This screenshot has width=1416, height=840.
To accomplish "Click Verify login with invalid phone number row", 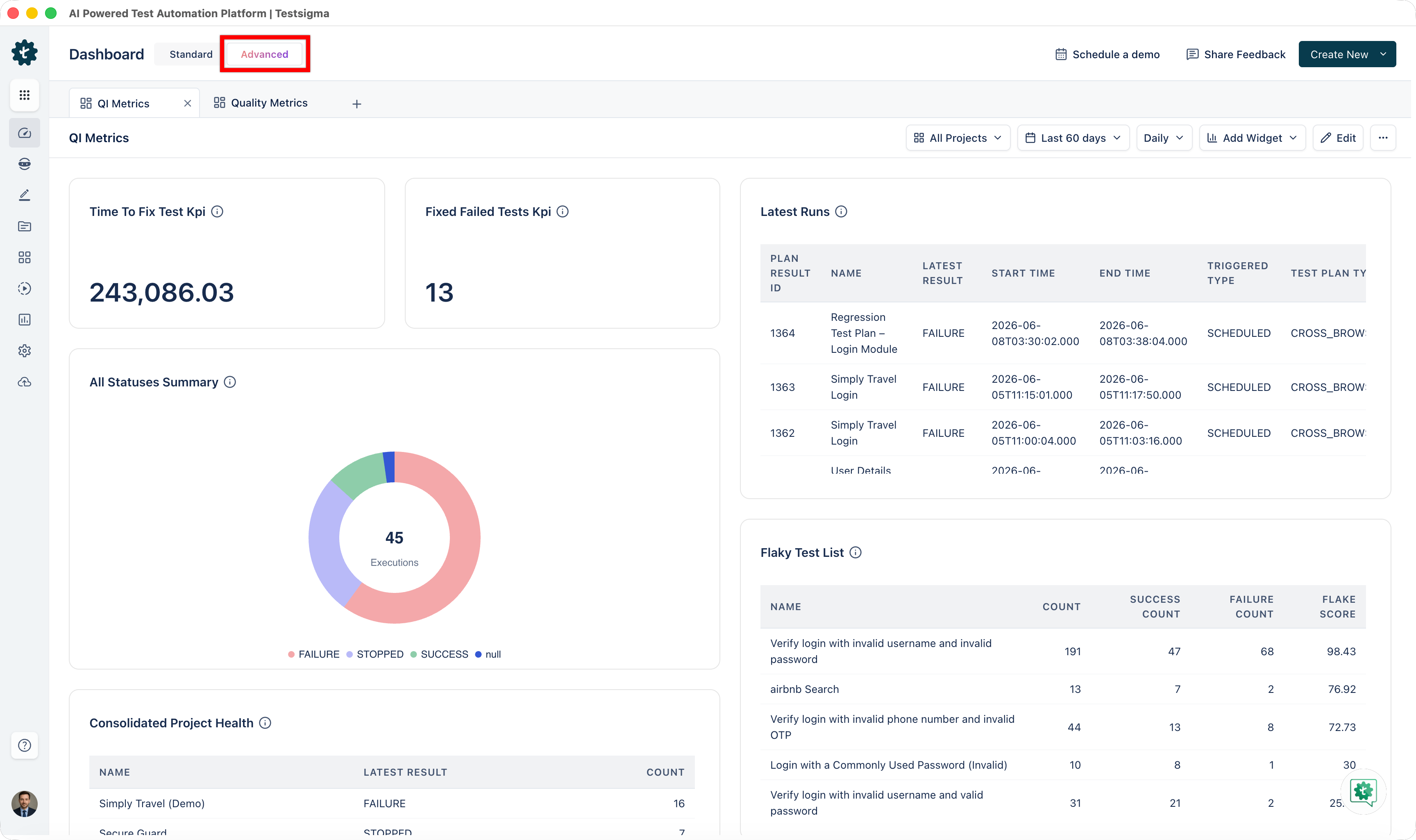I will (1062, 727).
